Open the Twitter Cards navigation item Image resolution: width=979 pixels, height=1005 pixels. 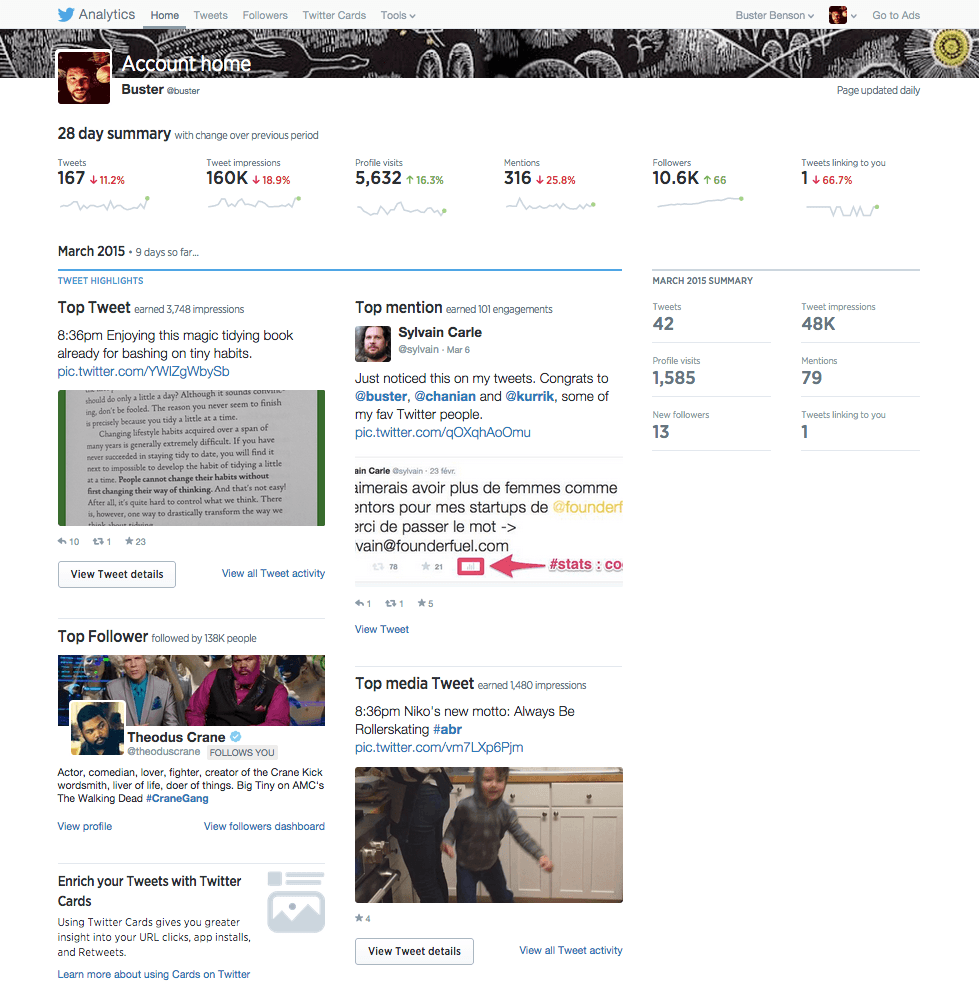point(334,14)
